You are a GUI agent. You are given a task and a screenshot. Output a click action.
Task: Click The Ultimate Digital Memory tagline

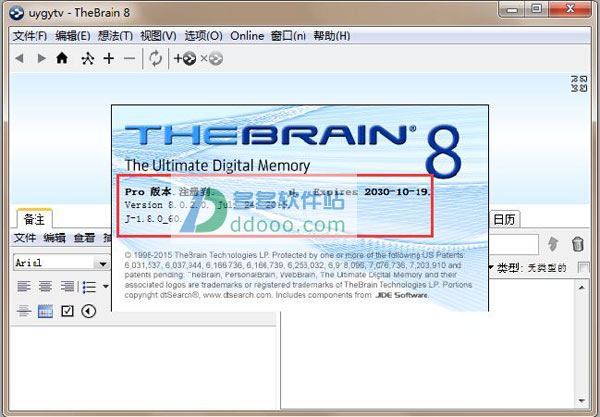coord(217,165)
